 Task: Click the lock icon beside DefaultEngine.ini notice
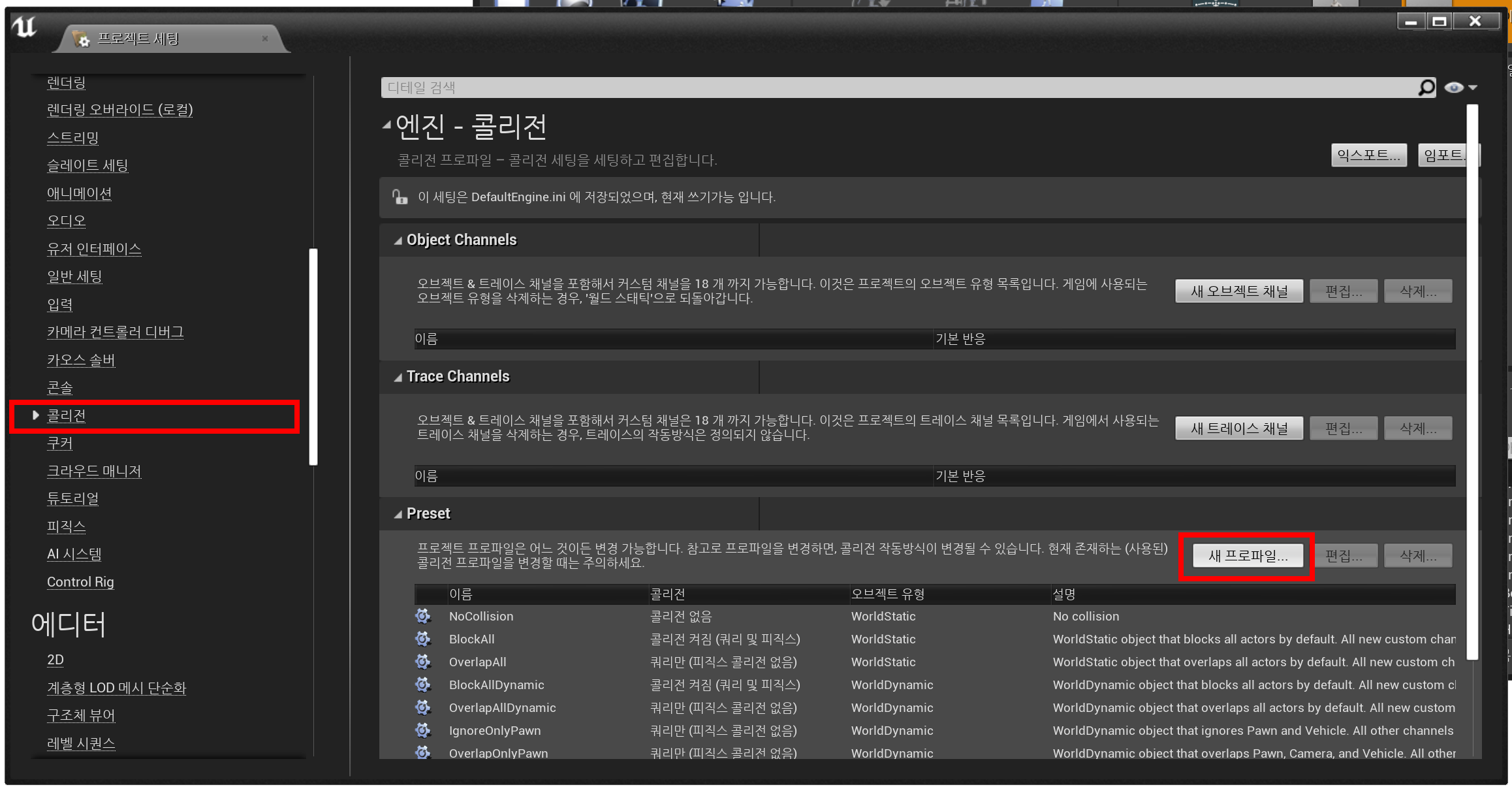400,197
